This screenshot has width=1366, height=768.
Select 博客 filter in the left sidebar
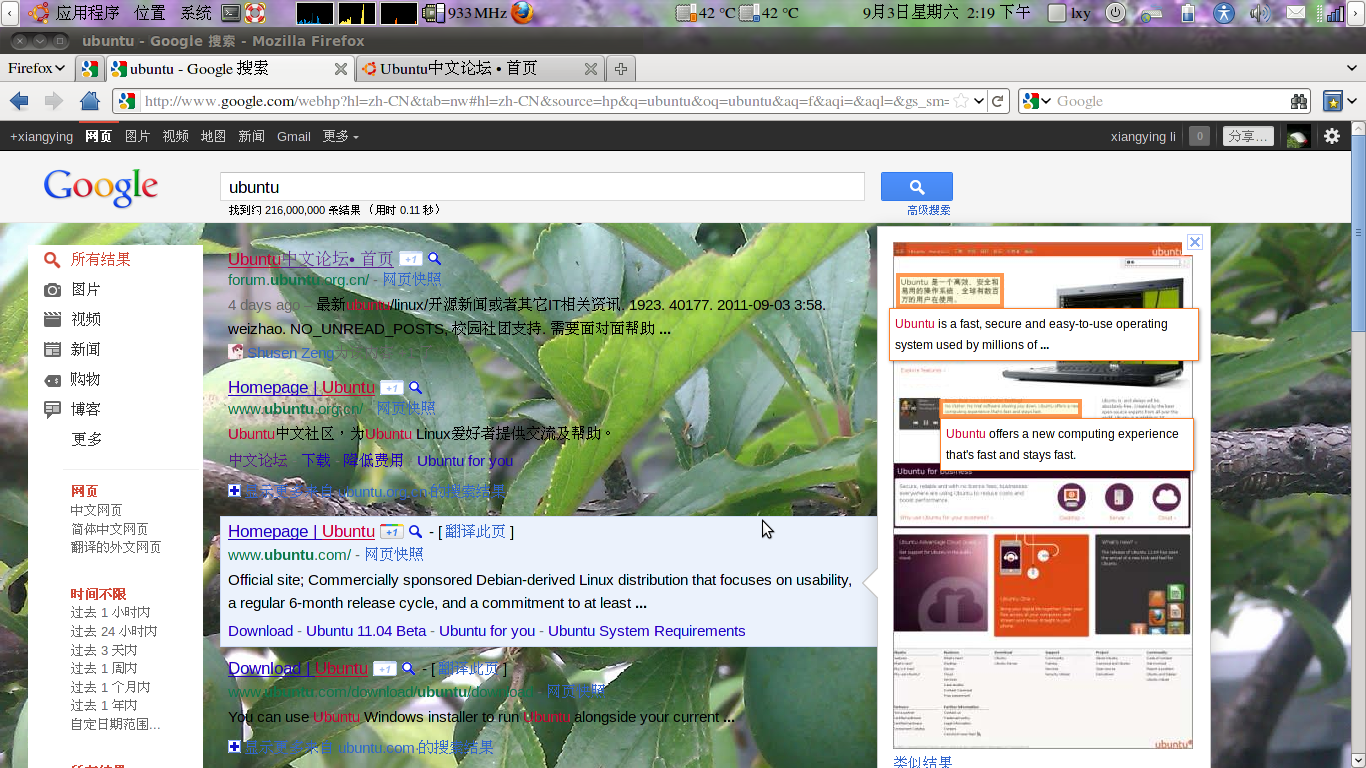[85, 409]
